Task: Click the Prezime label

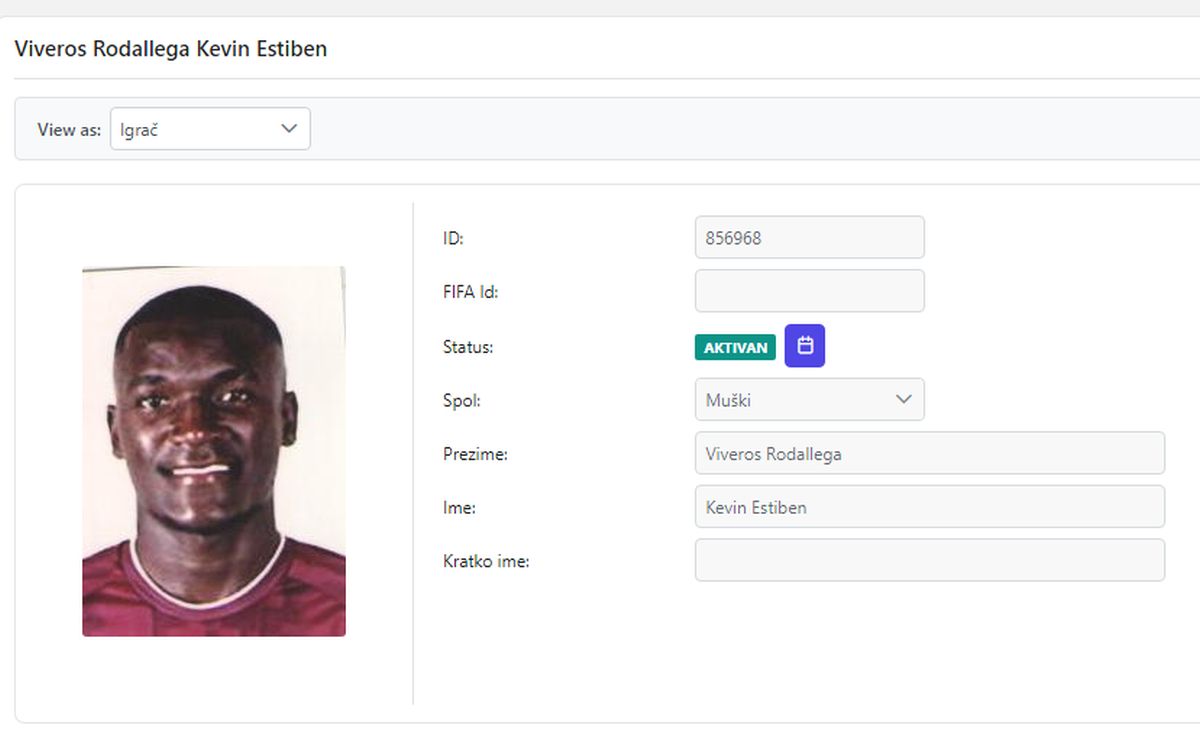Action: 476,454
